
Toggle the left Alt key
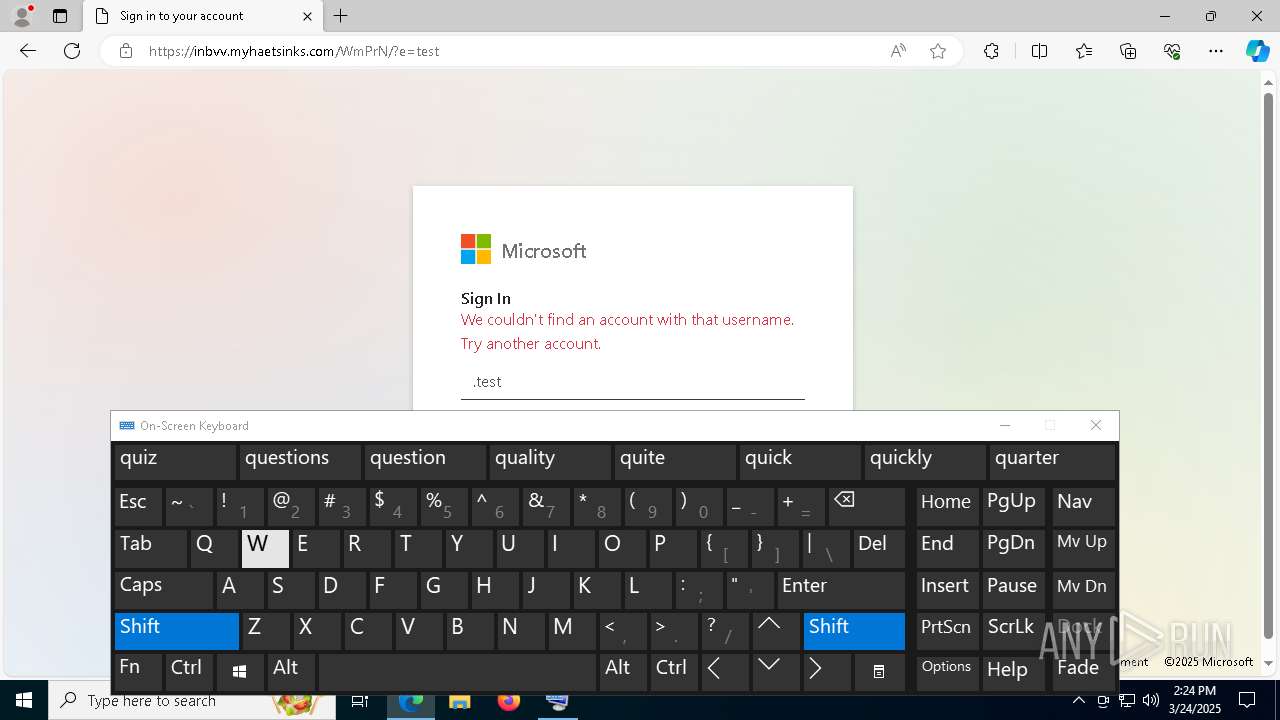(291, 671)
